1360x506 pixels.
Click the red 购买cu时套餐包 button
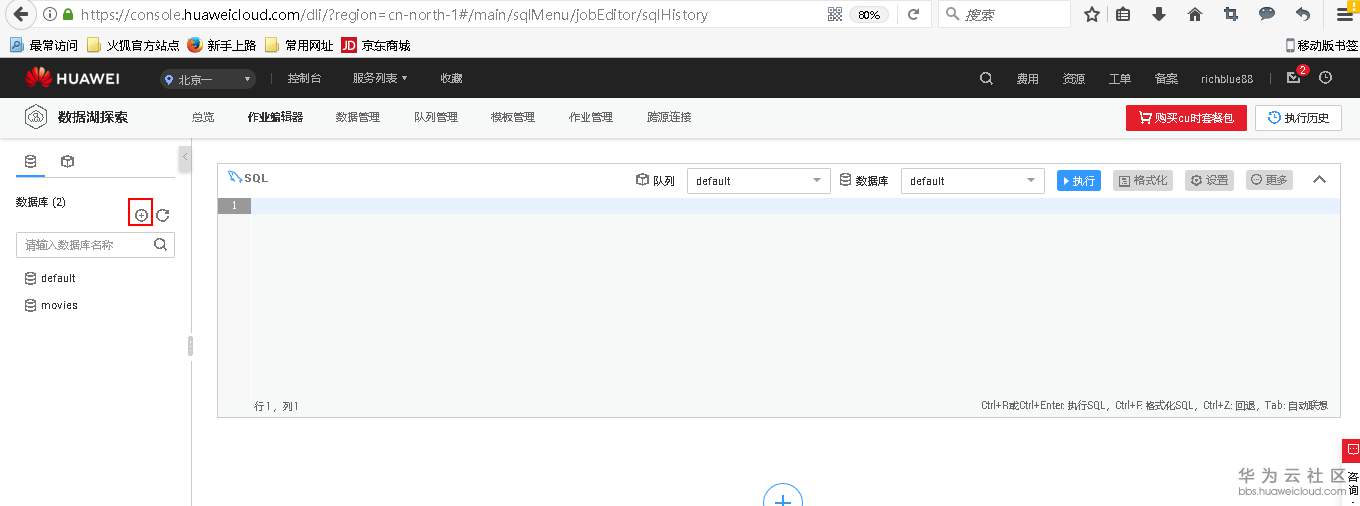point(1186,118)
